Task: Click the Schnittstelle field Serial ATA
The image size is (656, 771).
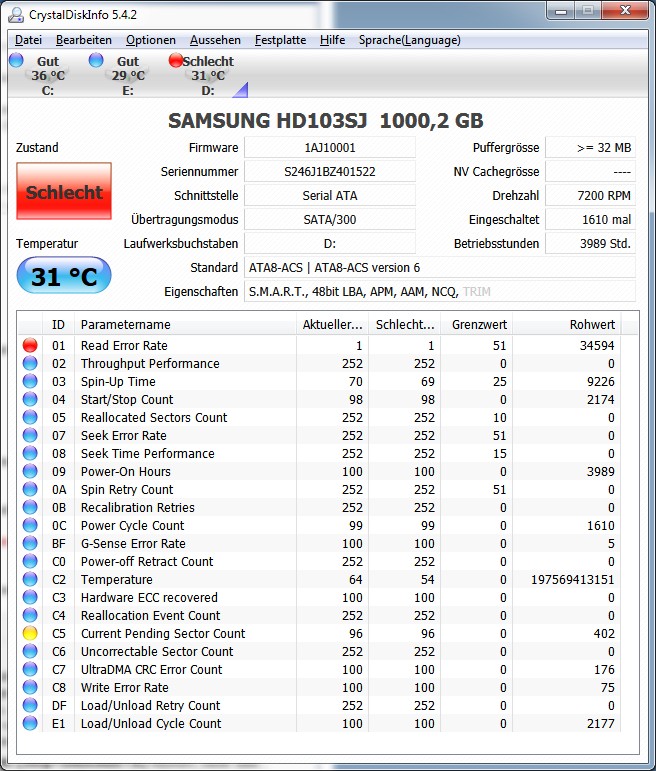Action: coord(330,196)
